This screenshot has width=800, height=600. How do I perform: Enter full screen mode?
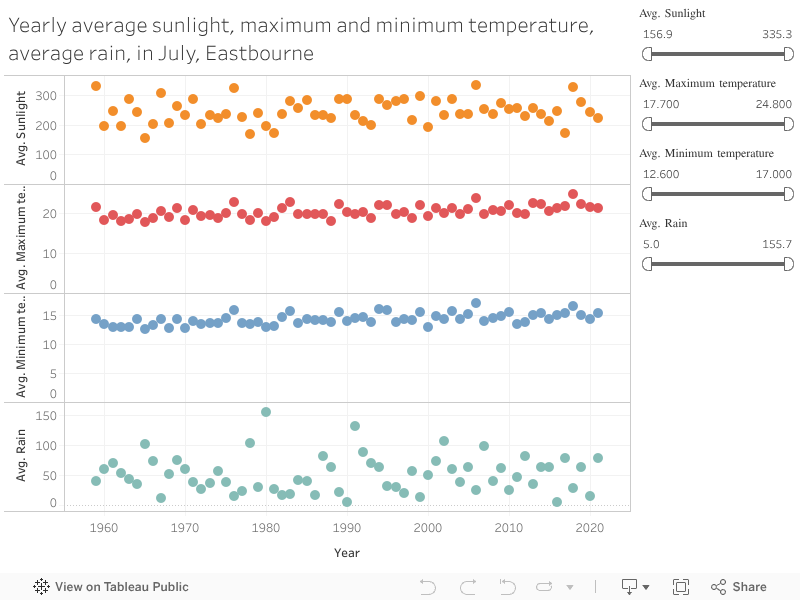click(681, 587)
